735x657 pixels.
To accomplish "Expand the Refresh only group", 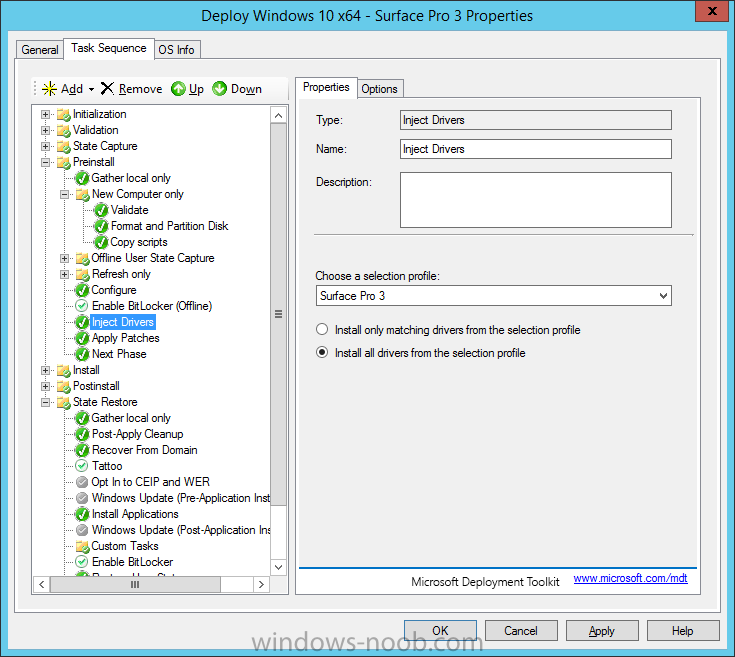I will pos(64,274).
